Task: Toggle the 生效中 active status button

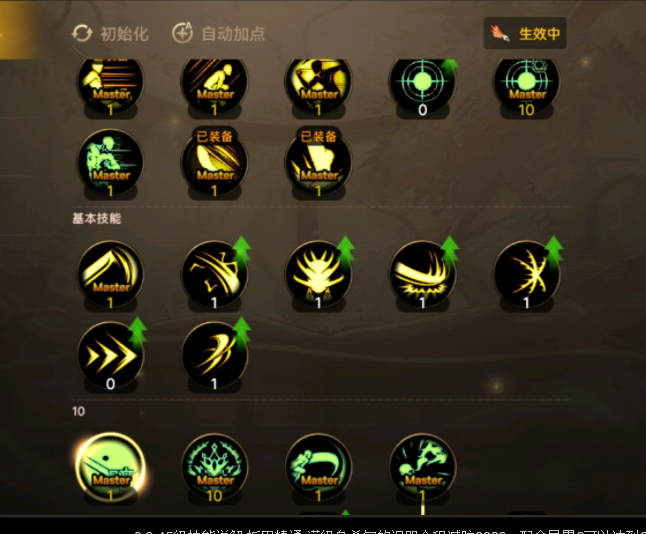Action: coord(524,33)
